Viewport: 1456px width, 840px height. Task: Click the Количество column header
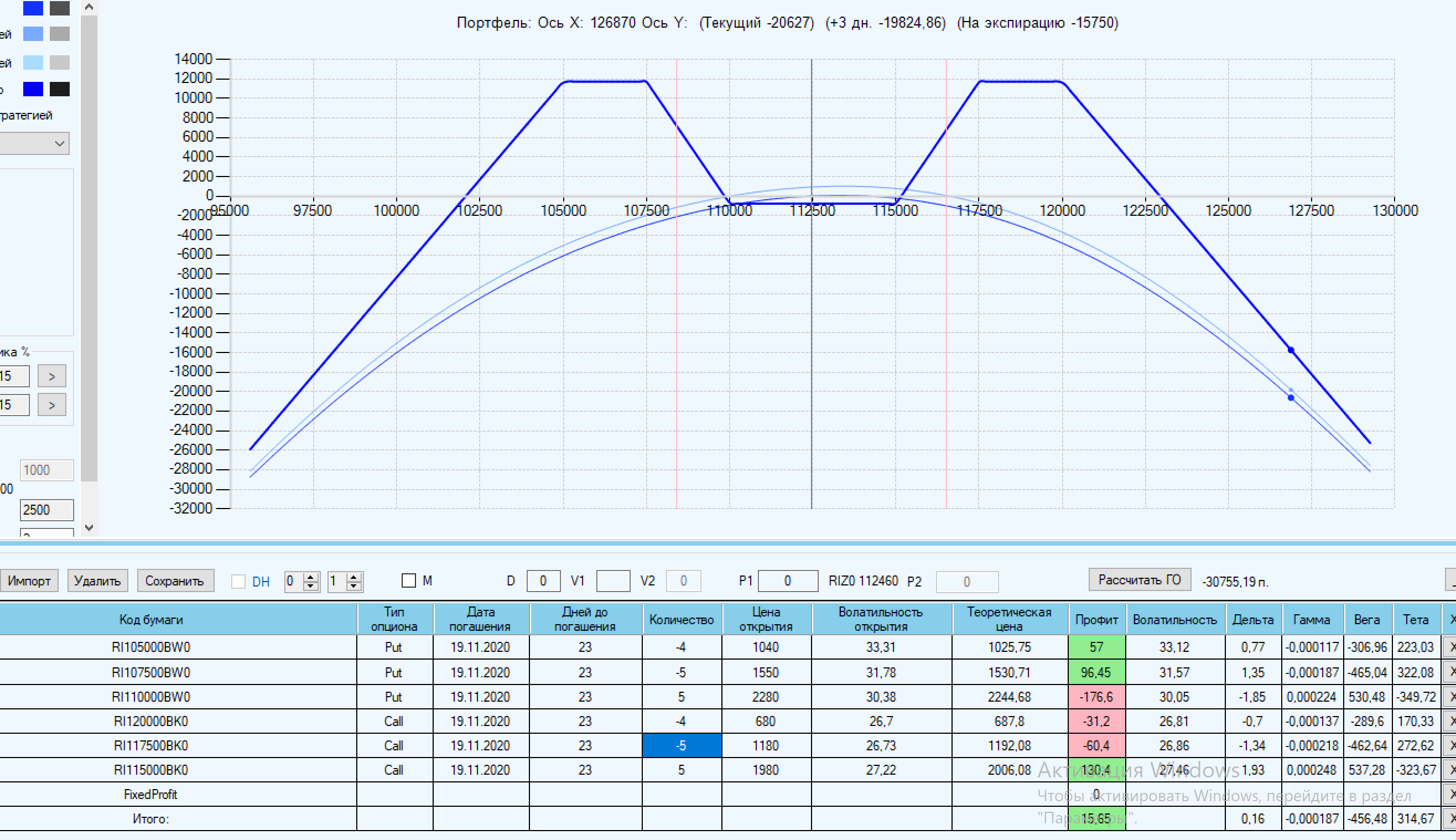point(681,620)
